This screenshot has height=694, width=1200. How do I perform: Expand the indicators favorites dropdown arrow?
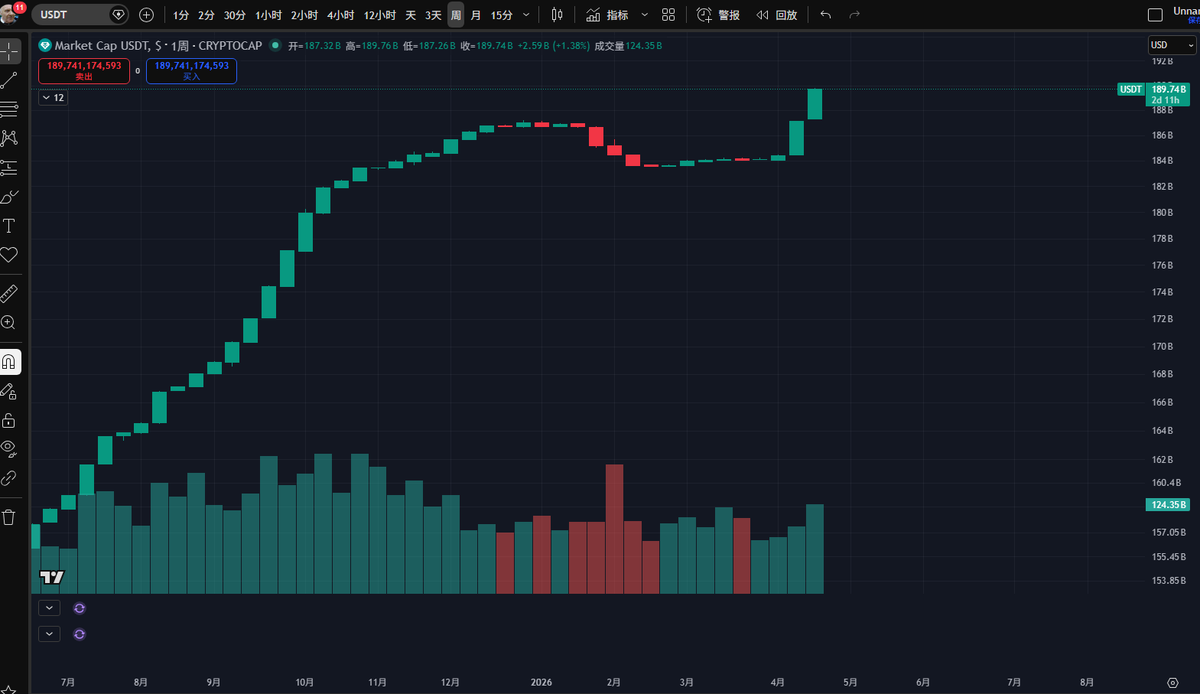pos(643,15)
